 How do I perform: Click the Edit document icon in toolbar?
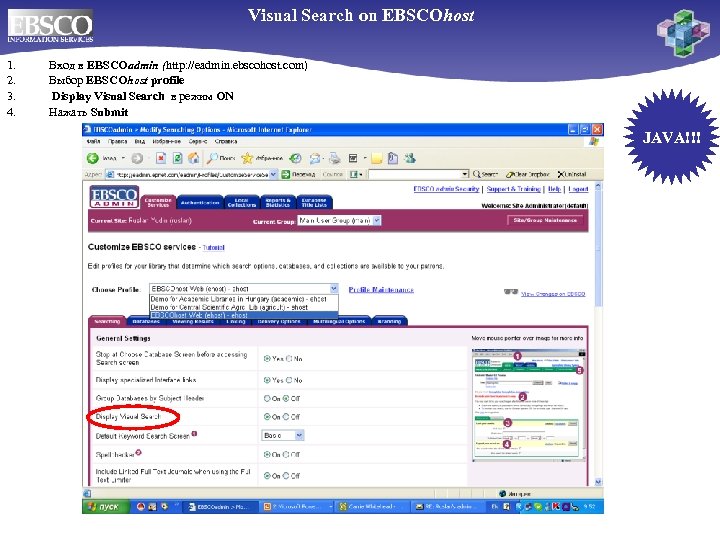coord(353,158)
